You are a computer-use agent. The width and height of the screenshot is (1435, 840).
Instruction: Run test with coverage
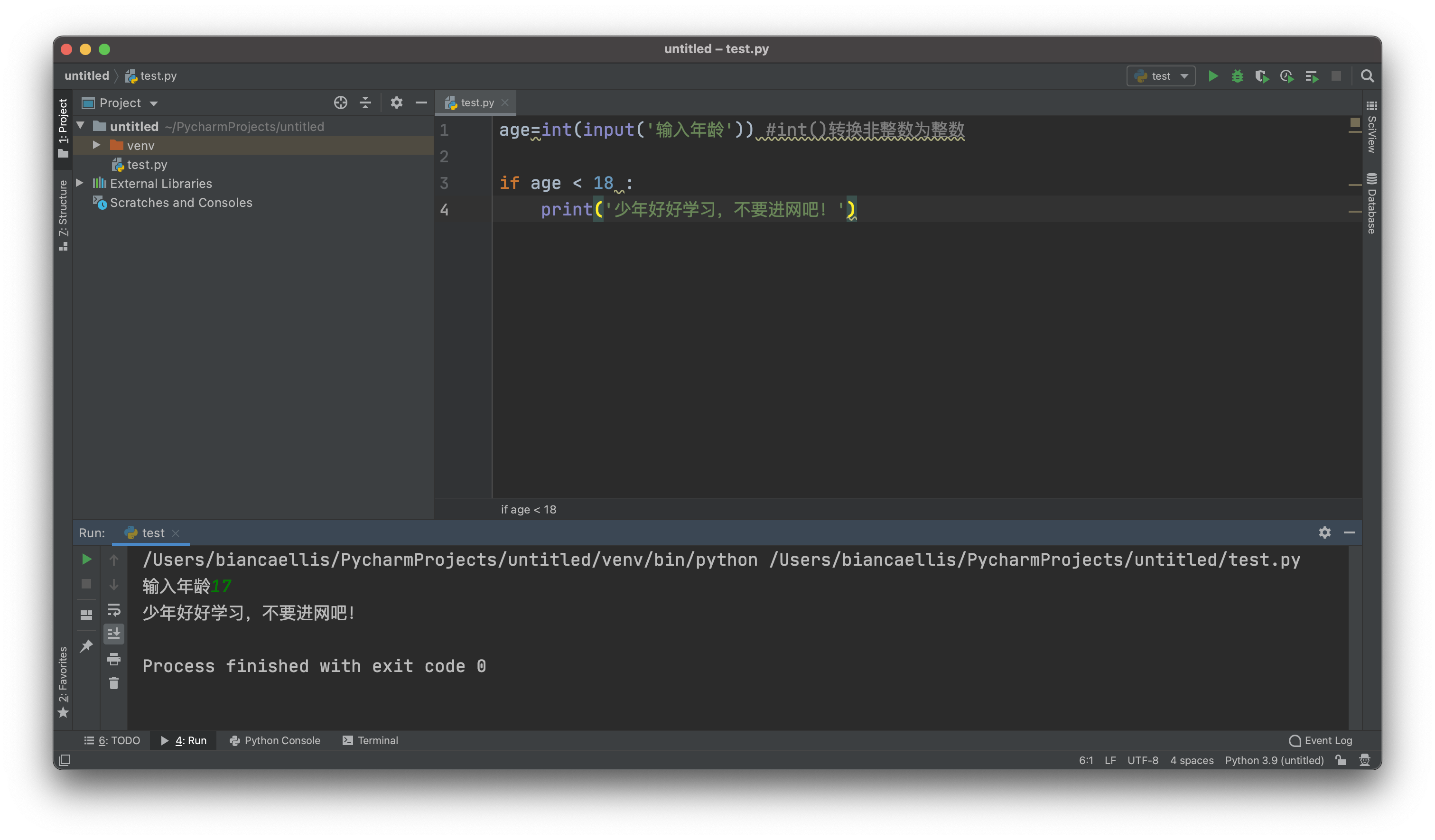coord(1262,76)
